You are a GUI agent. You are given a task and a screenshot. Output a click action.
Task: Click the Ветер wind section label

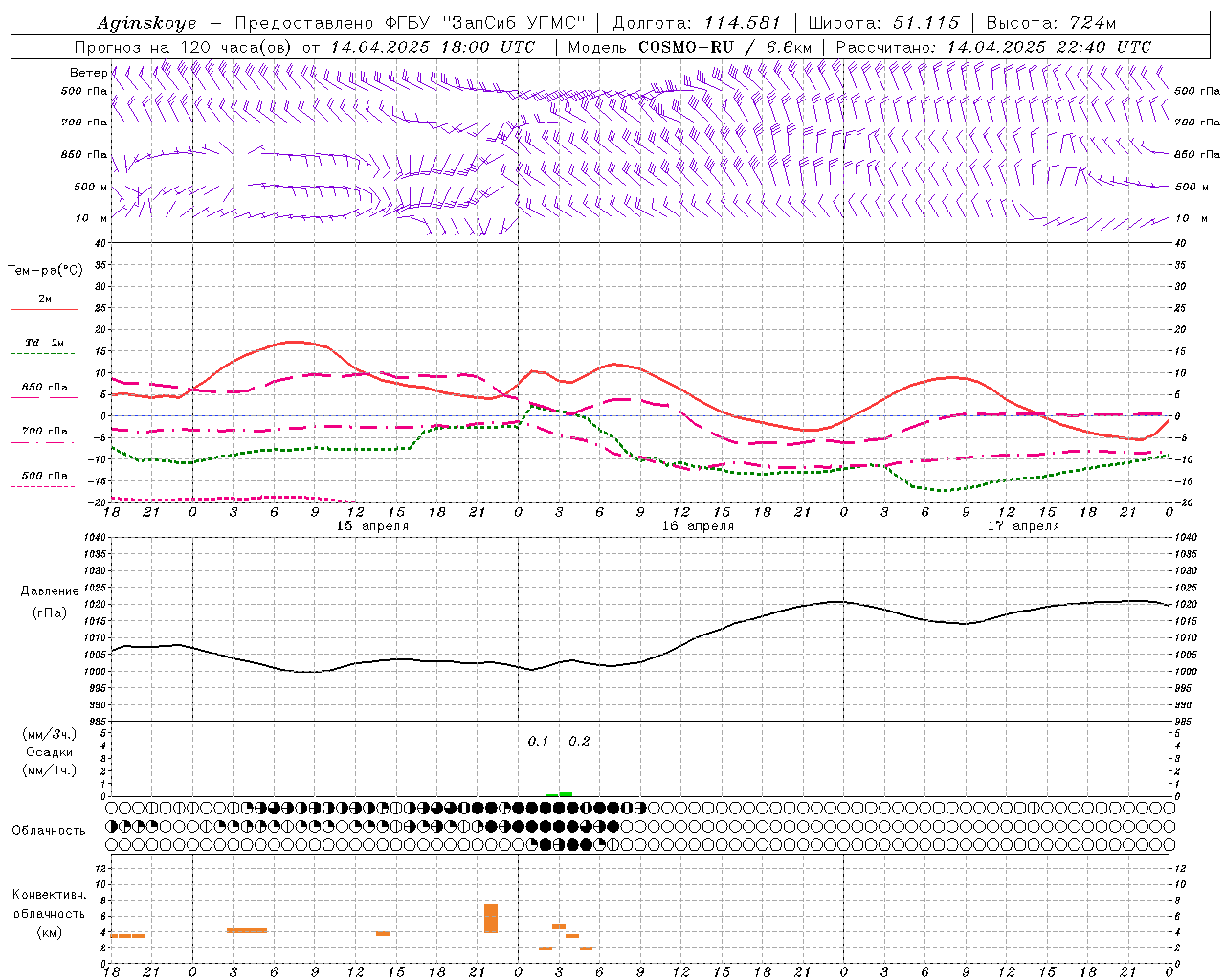(x=89, y=73)
